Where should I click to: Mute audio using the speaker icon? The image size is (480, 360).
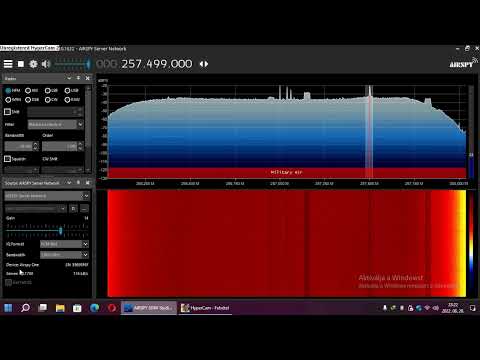[x=46, y=64]
